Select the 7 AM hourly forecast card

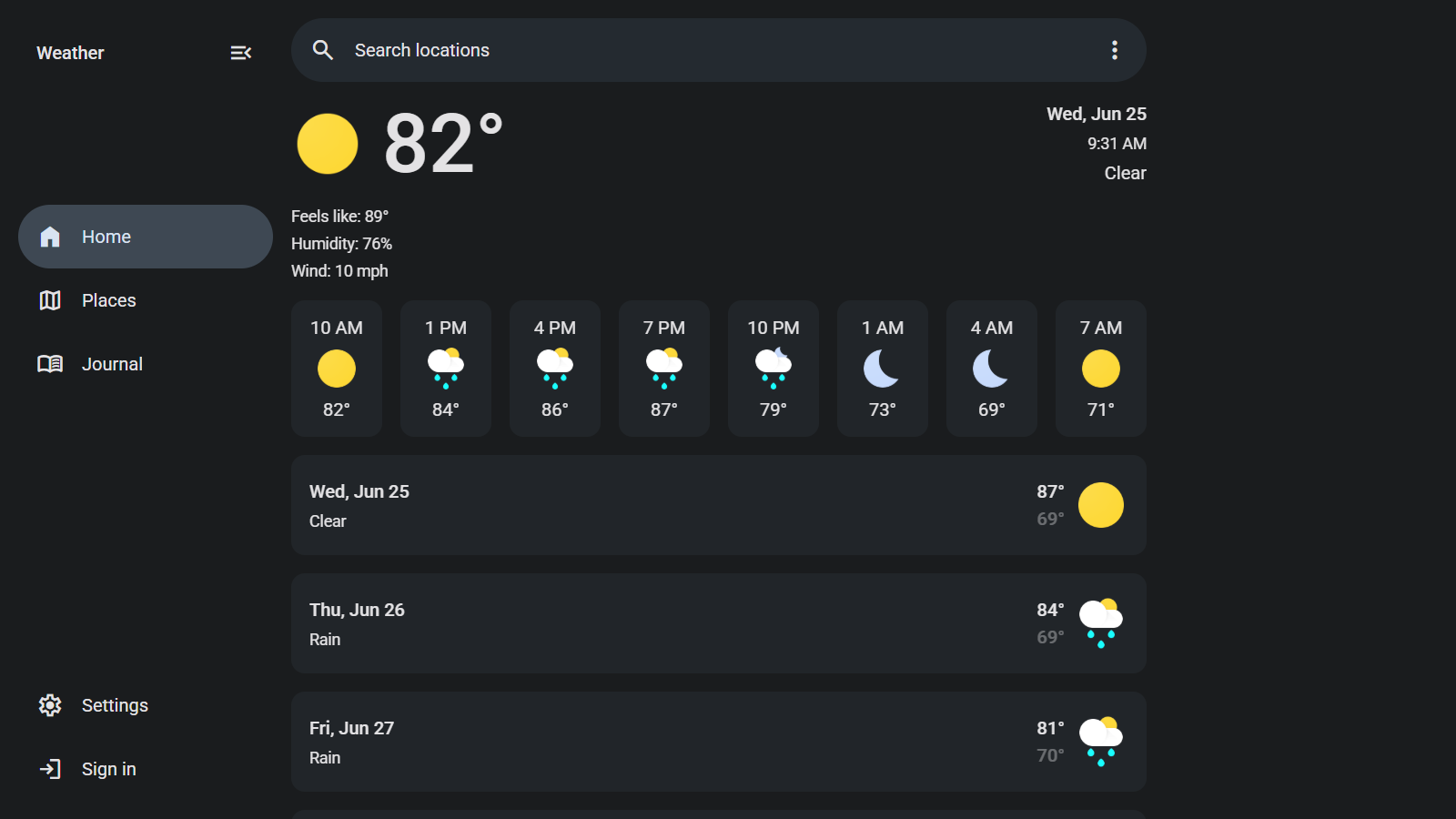1101,369
